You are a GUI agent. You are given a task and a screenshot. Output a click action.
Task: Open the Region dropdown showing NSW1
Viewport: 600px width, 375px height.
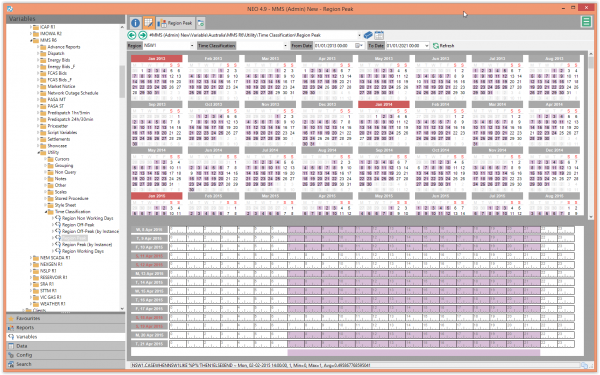click(169, 46)
